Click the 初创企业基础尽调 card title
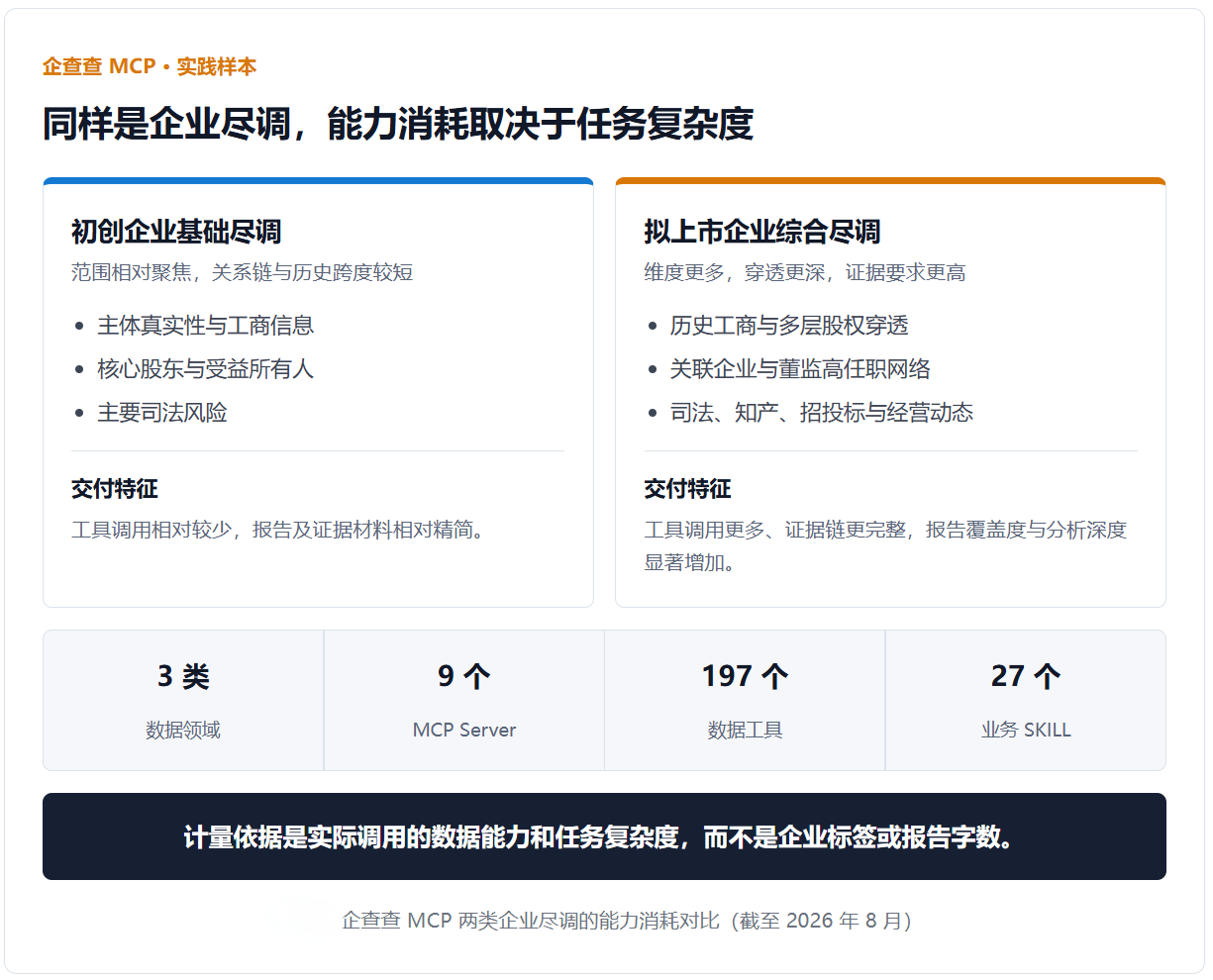 [176, 232]
